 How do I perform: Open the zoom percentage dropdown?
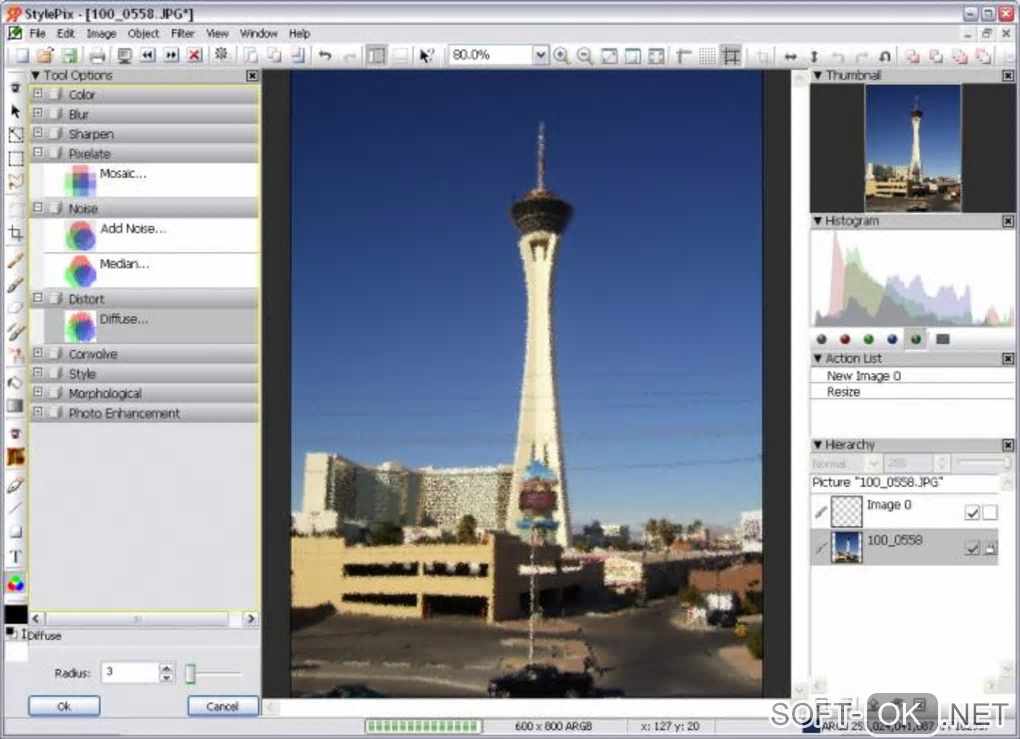pyautogui.click(x=541, y=56)
